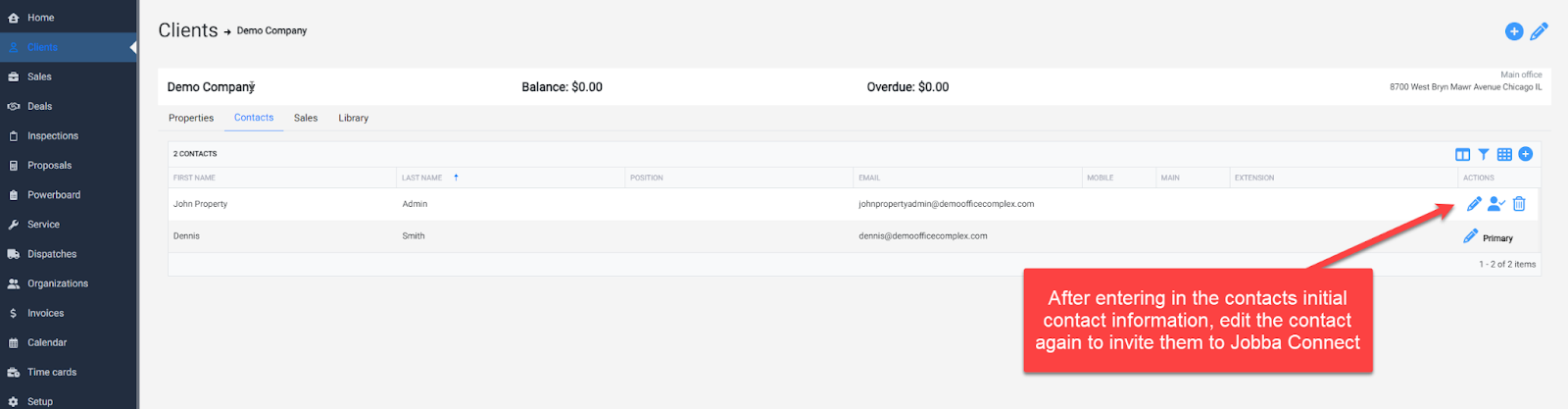The width and height of the screenshot is (1568, 409).
Task: Edit Dennis Smith contact with pencil icon
Action: tap(1470, 236)
